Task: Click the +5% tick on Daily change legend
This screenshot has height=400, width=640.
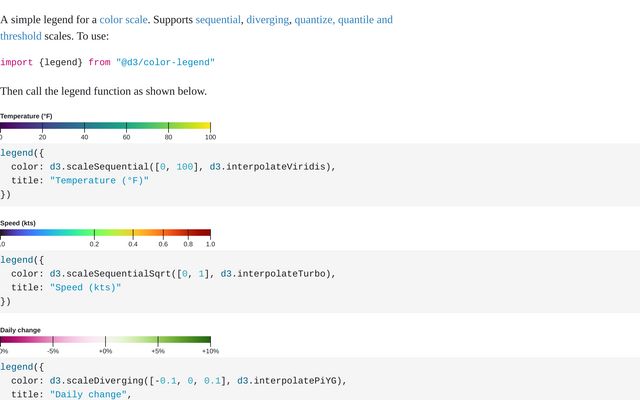Action: tap(158, 351)
